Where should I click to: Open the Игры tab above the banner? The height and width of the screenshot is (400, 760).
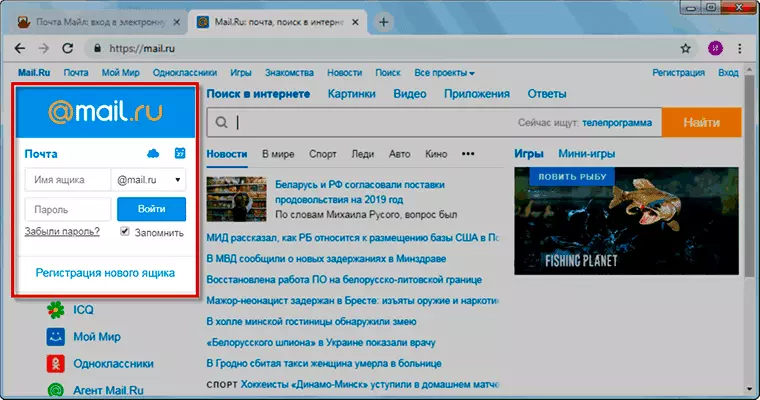coord(529,154)
